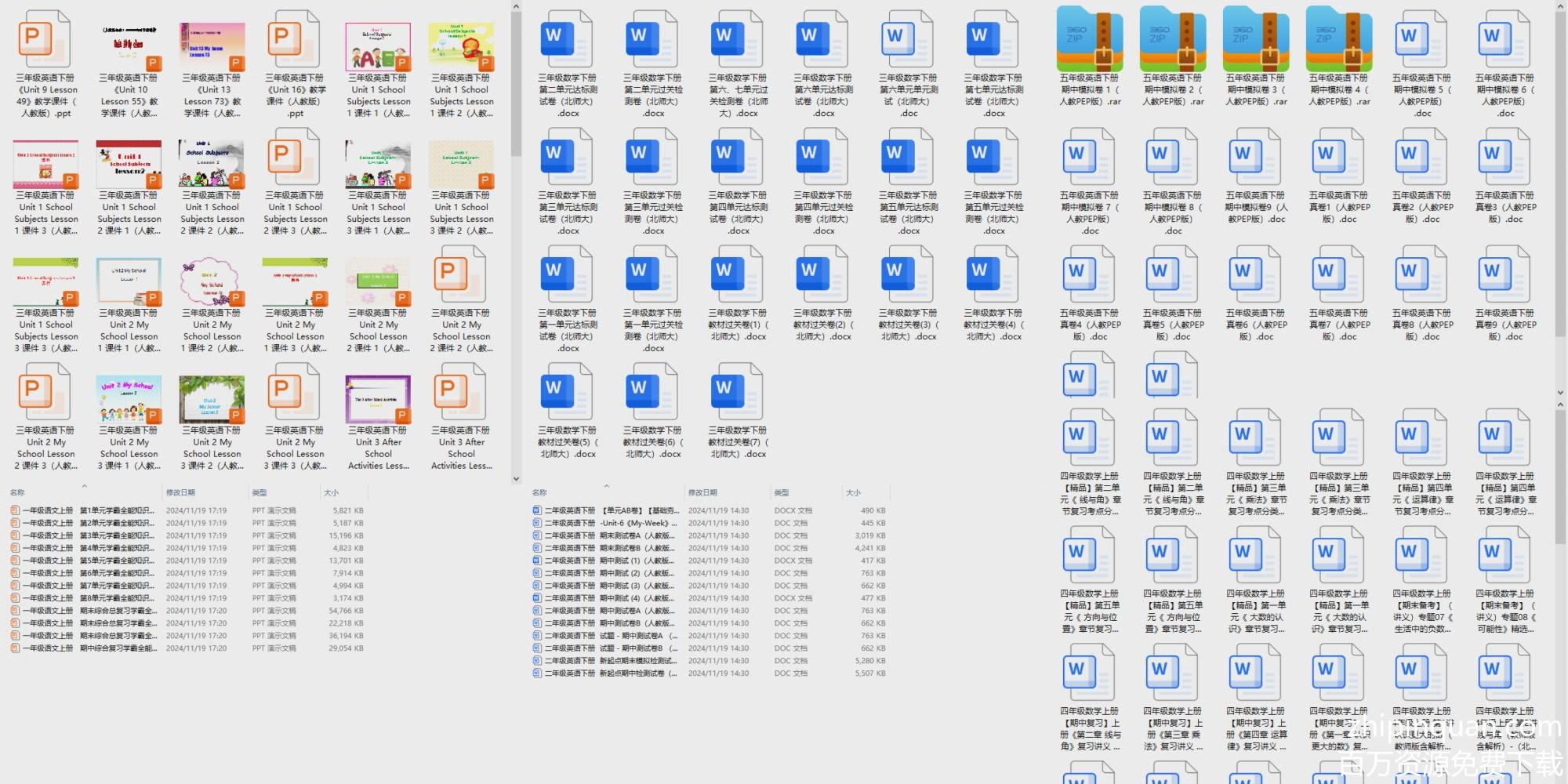1568x784 pixels.
Task: Click up arrow of right panel scrollbar
Action: tap(1561, 7)
